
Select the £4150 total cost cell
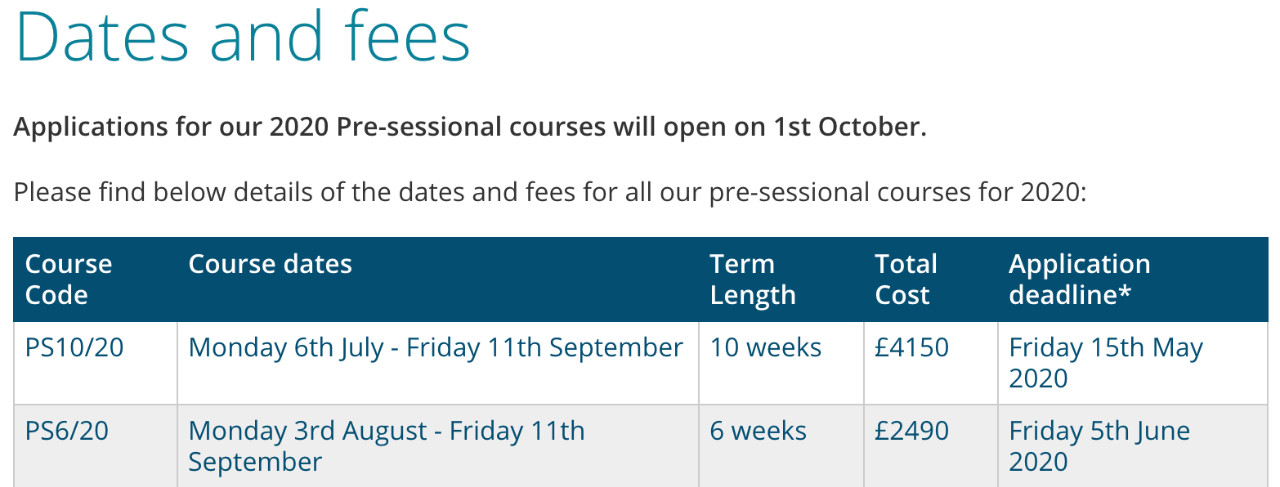[x=911, y=348]
